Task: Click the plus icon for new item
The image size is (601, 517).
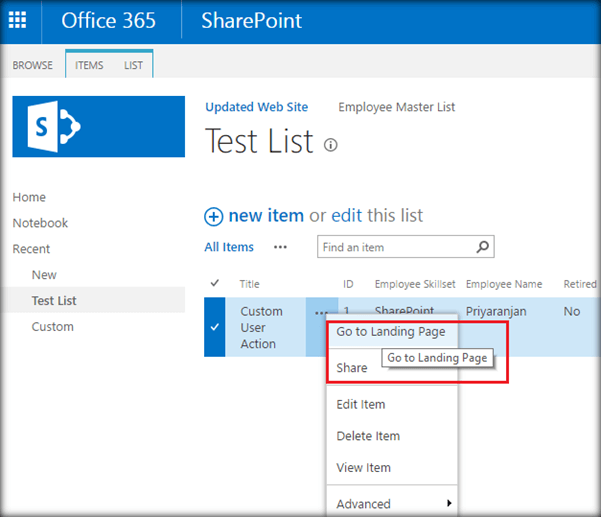Action: pos(213,216)
